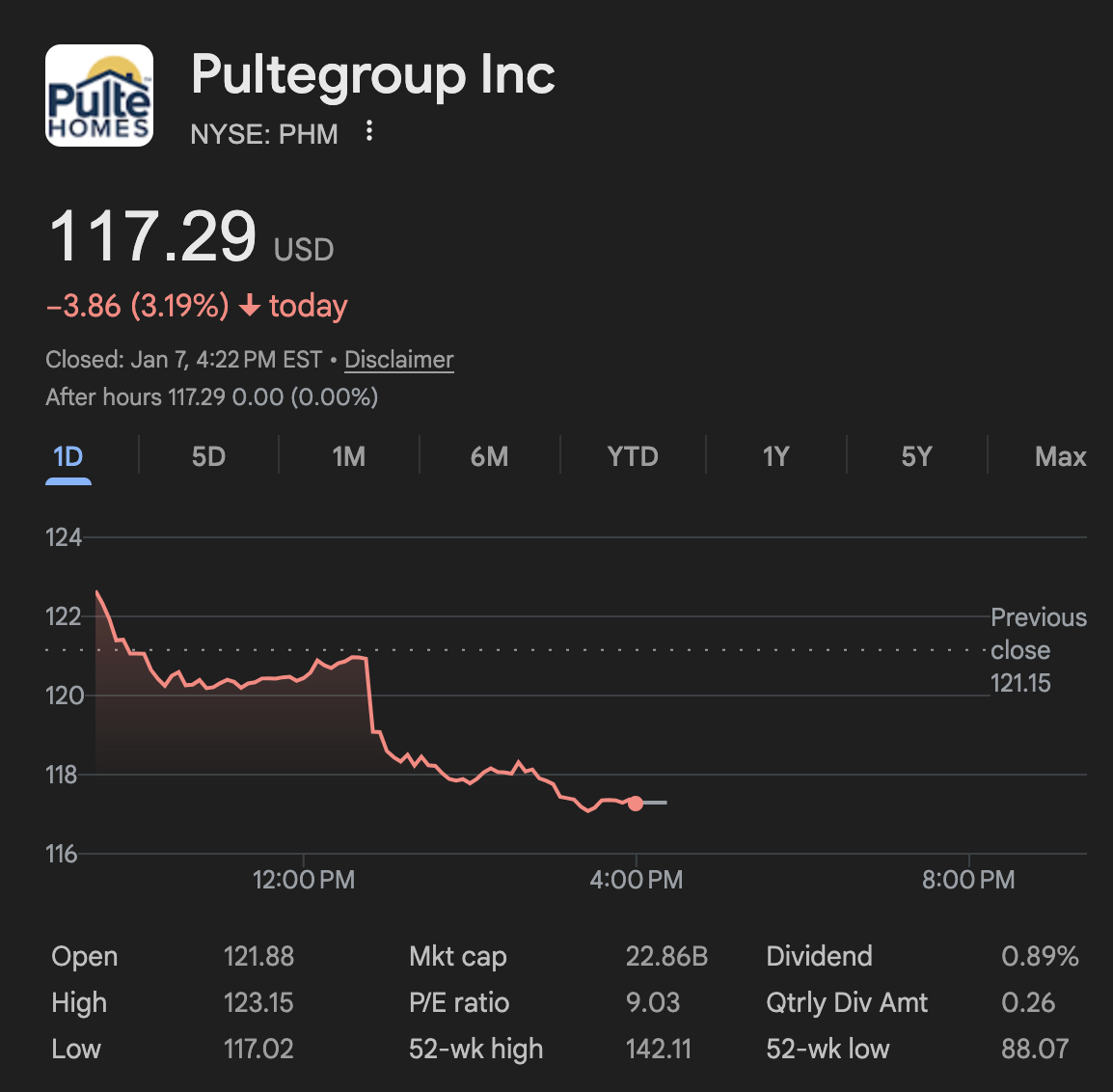Click the Mkt cap value 22.86B
Viewport: 1113px width, 1092px height.
(x=666, y=956)
